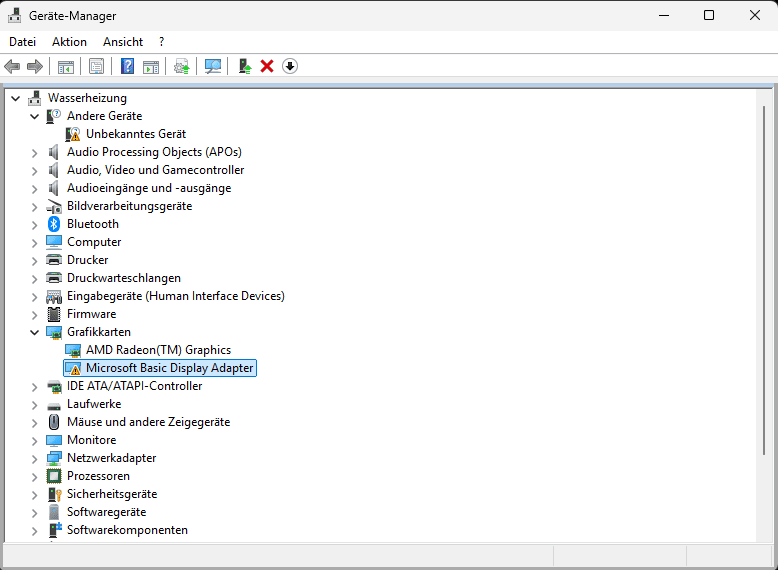Click the circled down-arrow toolbar icon
Viewport: 778px width, 570px height.
click(290, 66)
